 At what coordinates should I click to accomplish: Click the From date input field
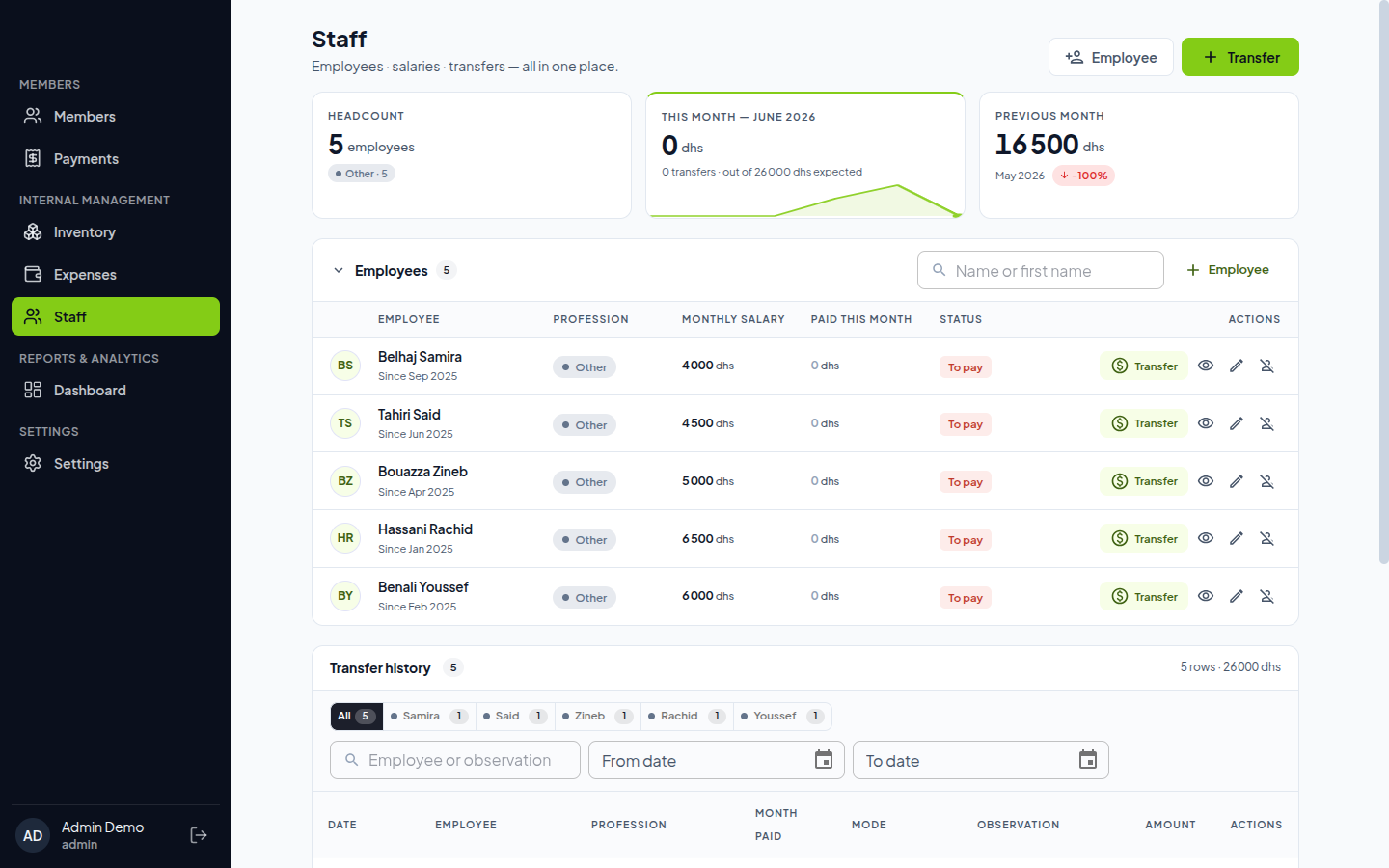[717, 760]
